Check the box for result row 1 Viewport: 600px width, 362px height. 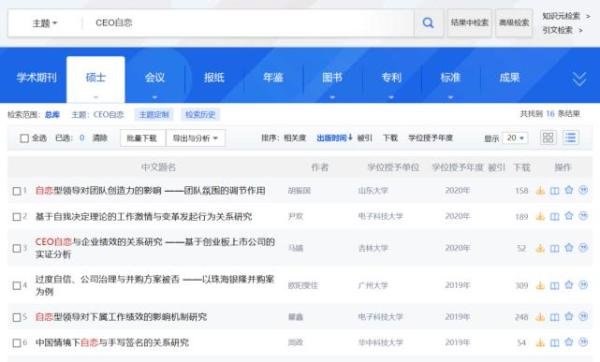17,191
